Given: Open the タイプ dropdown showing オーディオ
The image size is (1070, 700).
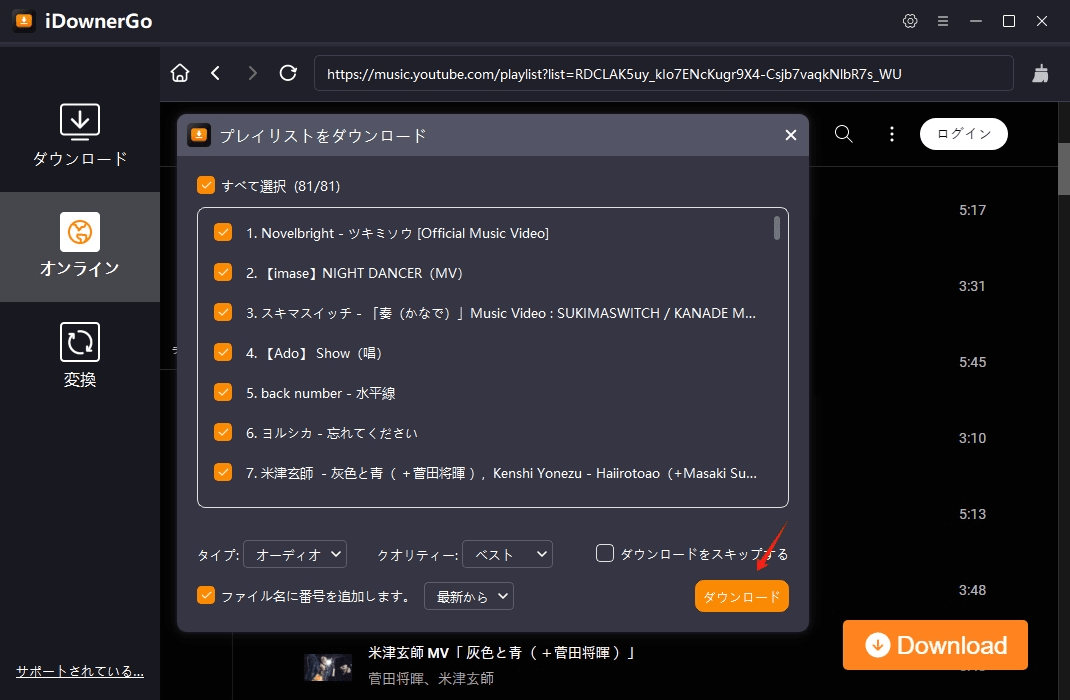Looking at the screenshot, I should [295, 553].
